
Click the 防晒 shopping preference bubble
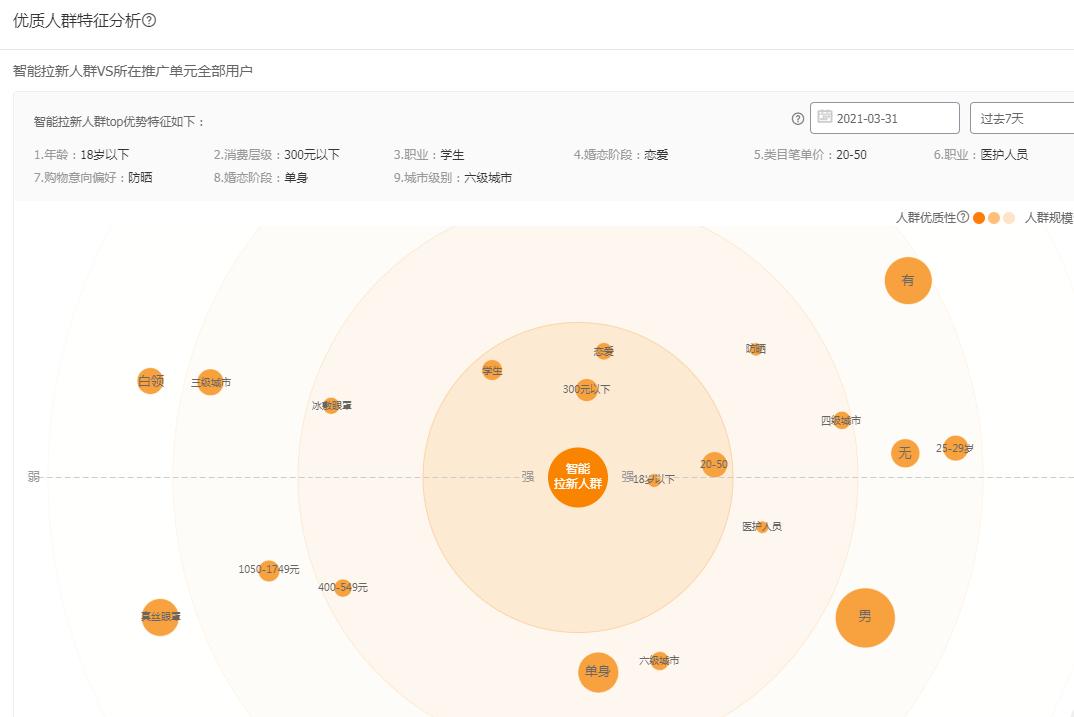pos(755,351)
